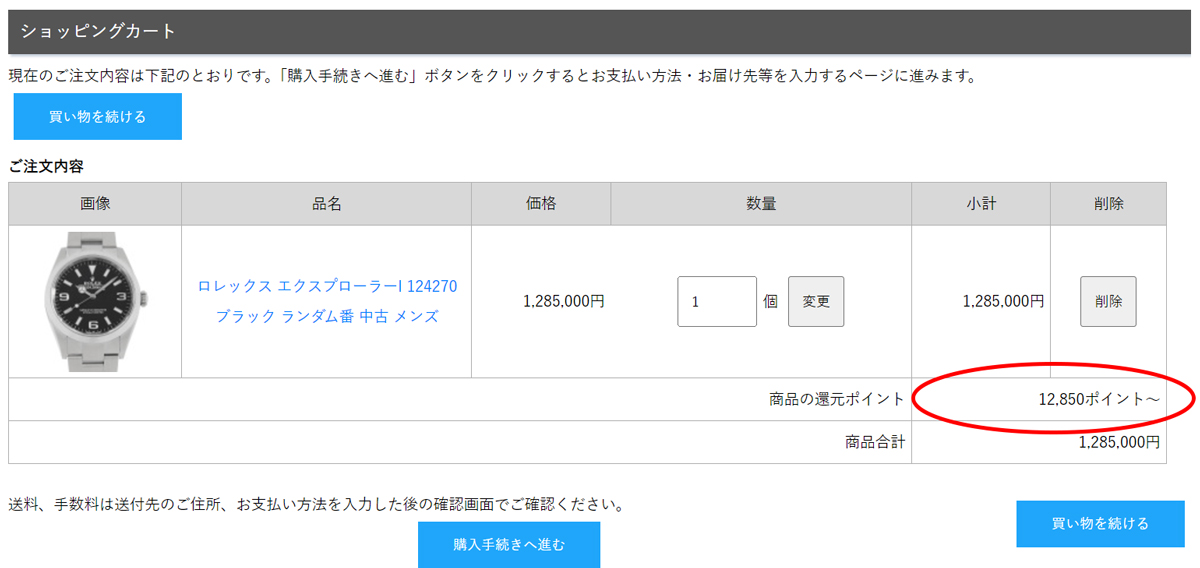Click the 小計 column header
The width and height of the screenshot is (1200, 568).
pyautogui.click(x=980, y=204)
